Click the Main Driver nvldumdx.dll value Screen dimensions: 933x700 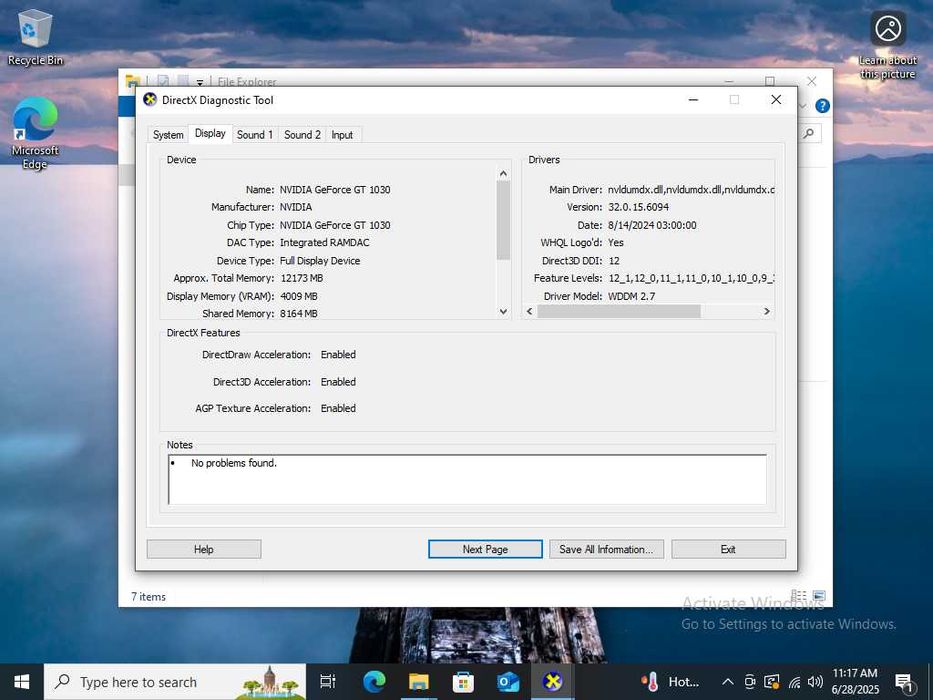pos(691,189)
